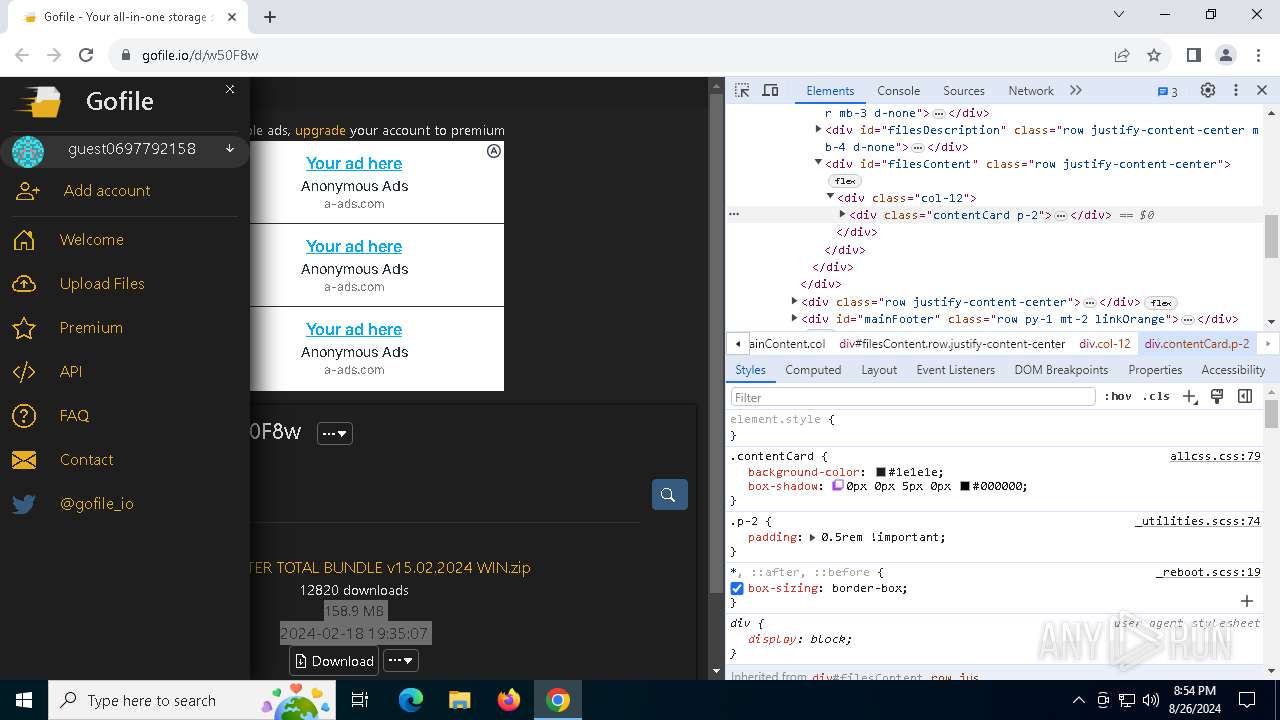Collapse the filesContent div node
The height and width of the screenshot is (720, 1280).
point(818,163)
